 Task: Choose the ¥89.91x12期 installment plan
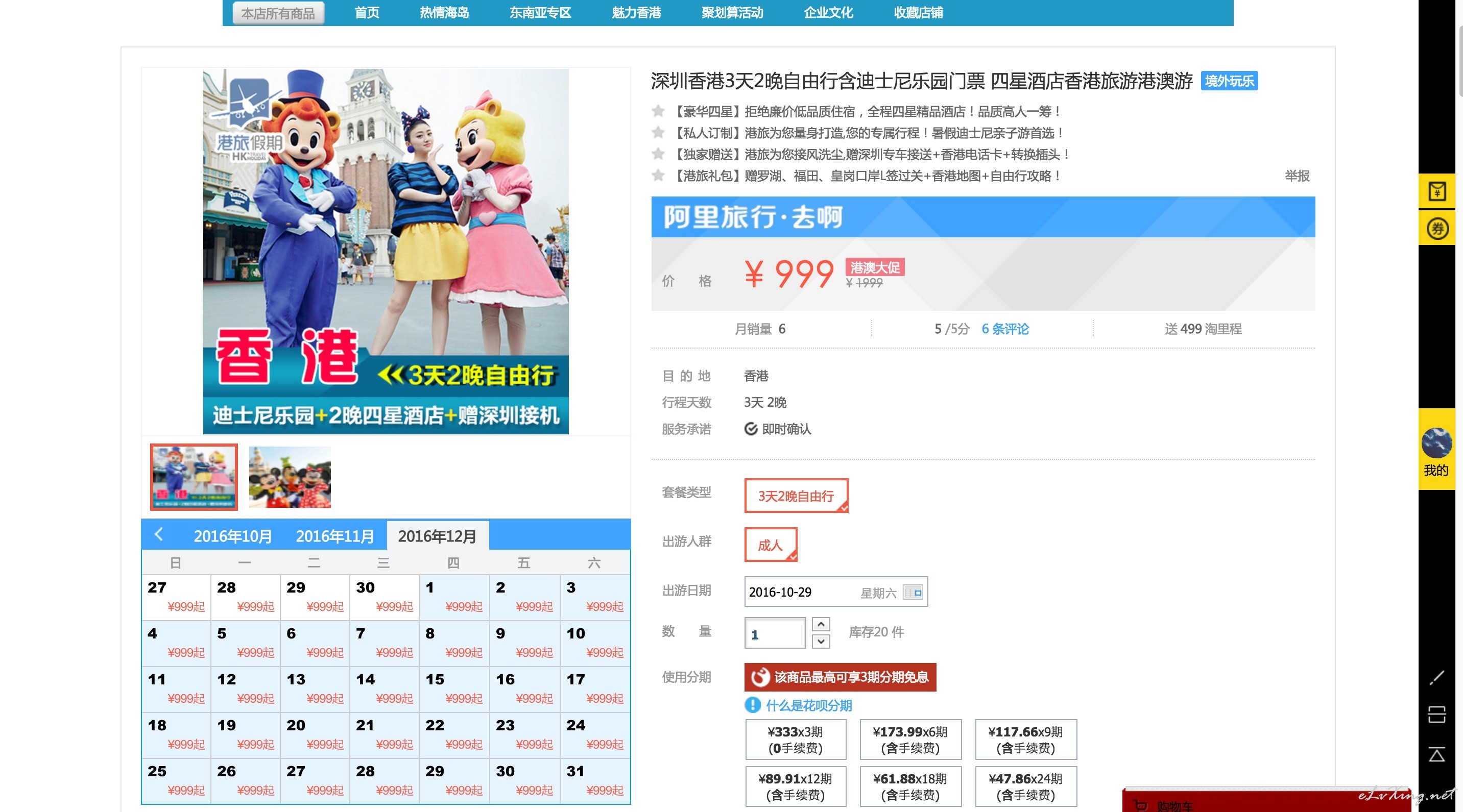[796, 786]
